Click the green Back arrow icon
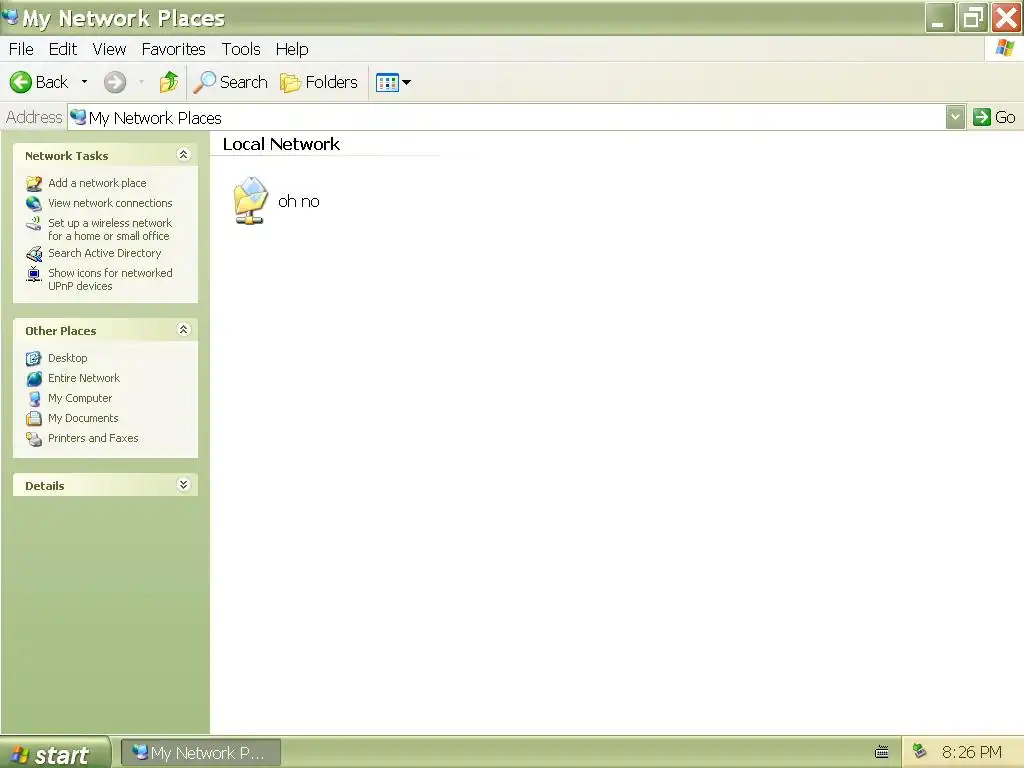The width and height of the screenshot is (1024, 768). (x=20, y=82)
